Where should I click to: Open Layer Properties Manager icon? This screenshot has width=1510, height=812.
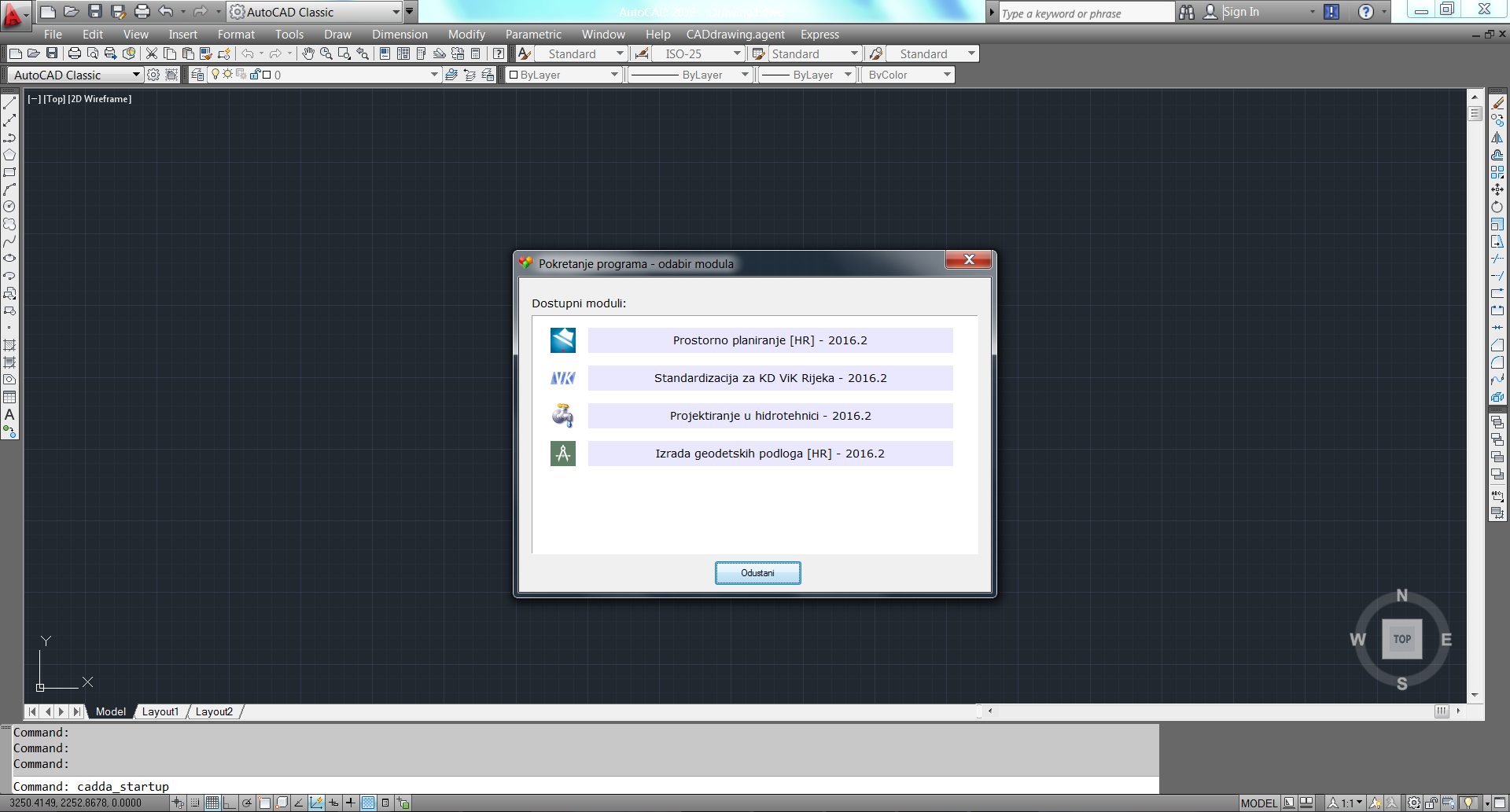[x=197, y=75]
